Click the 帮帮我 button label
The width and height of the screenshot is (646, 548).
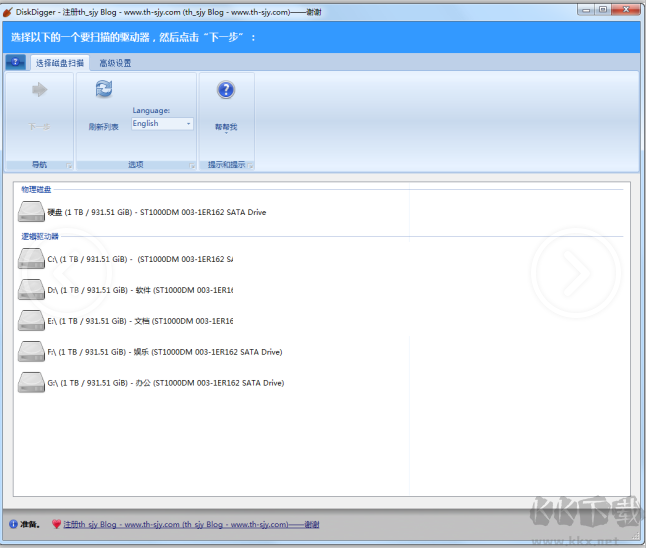pyautogui.click(x=226, y=126)
